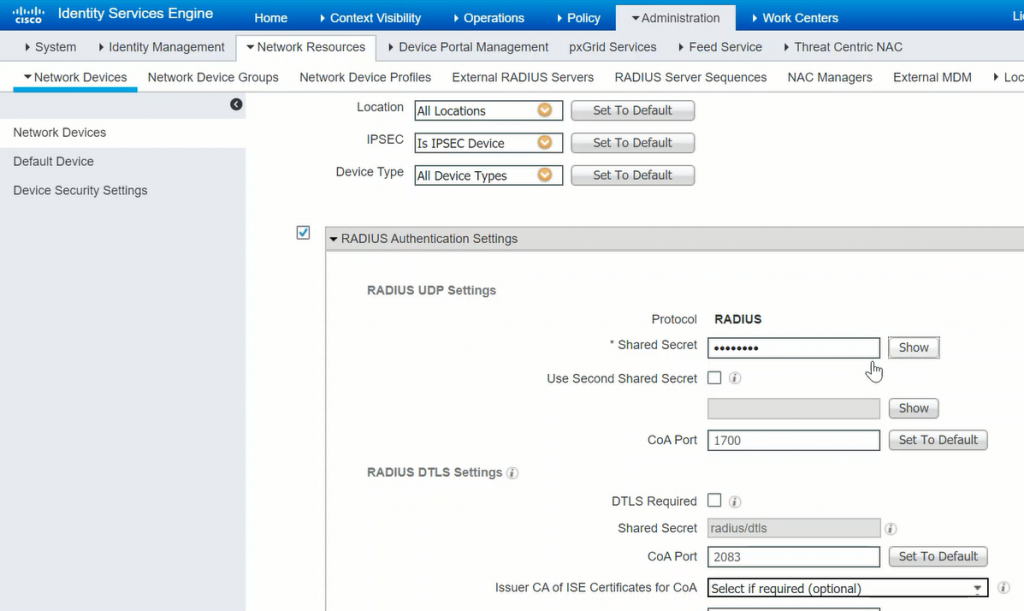
Task: Expand Identity Management submenu
Action: pos(161,47)
